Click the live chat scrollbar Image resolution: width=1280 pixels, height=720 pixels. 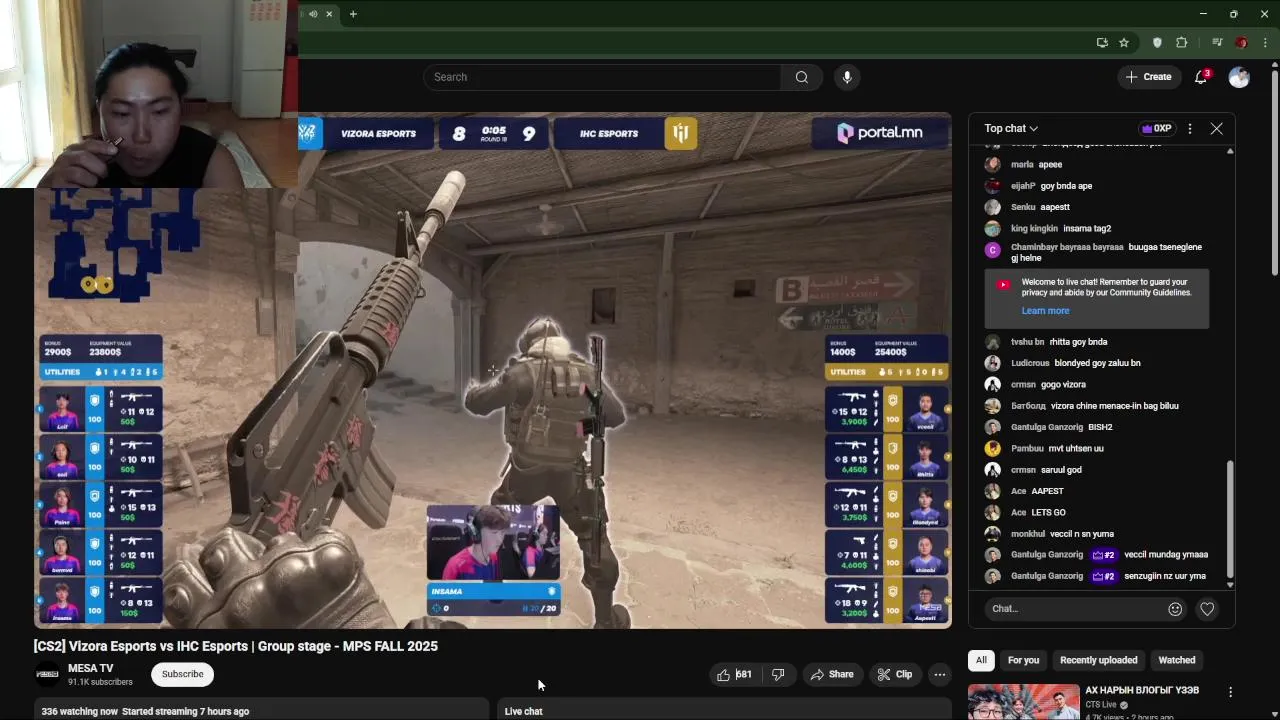click(x=1230, y=520)
